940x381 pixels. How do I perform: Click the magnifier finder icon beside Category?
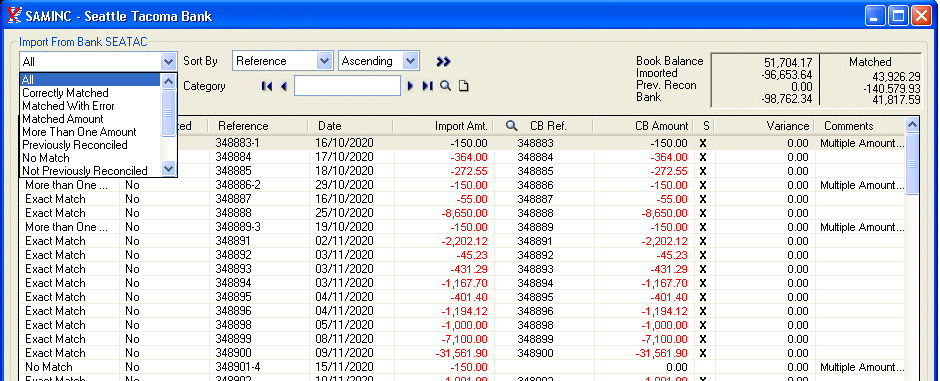(x=445, y=86)
